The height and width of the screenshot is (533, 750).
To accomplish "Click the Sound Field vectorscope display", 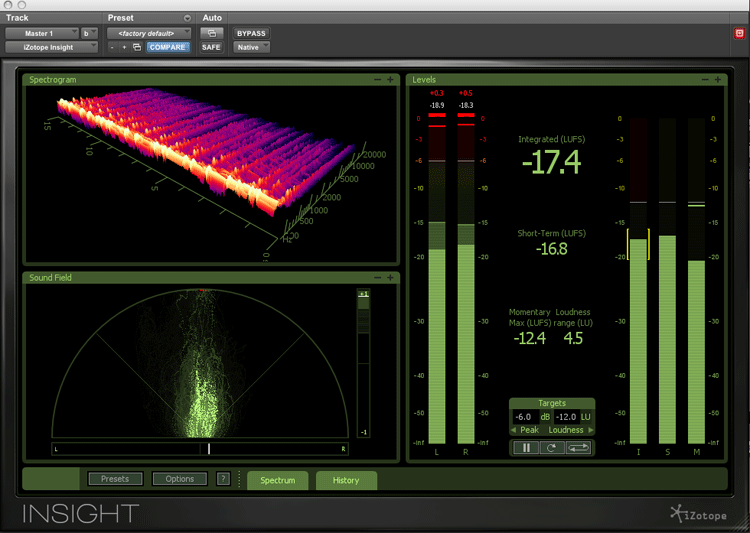I will 200,364.
